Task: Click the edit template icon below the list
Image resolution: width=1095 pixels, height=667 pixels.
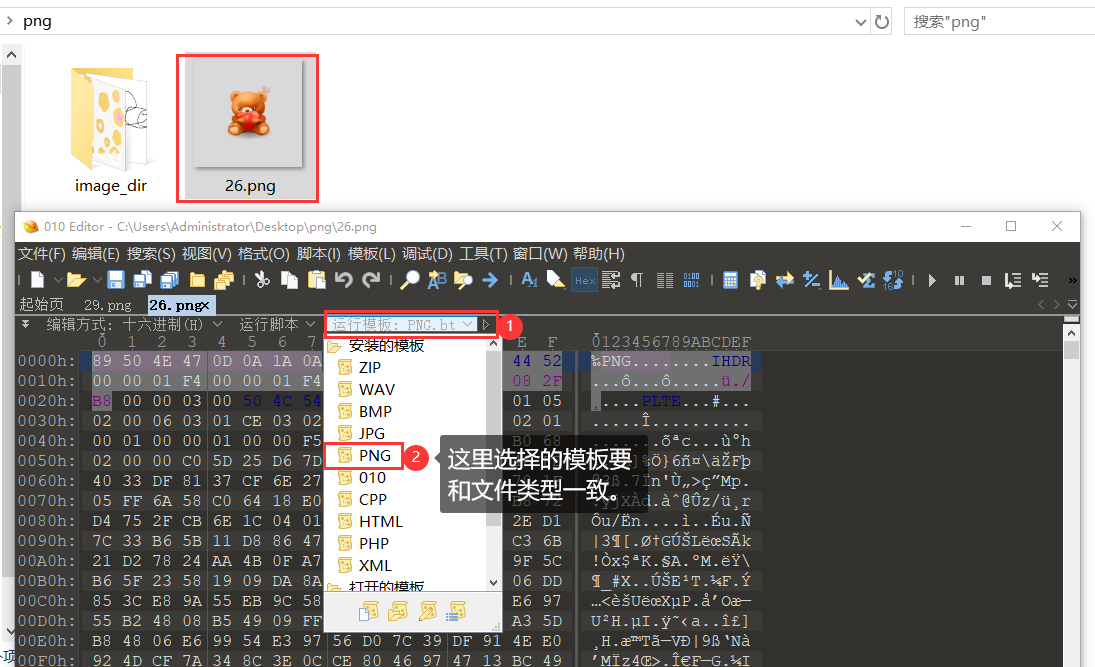Action: pos(427,611)
